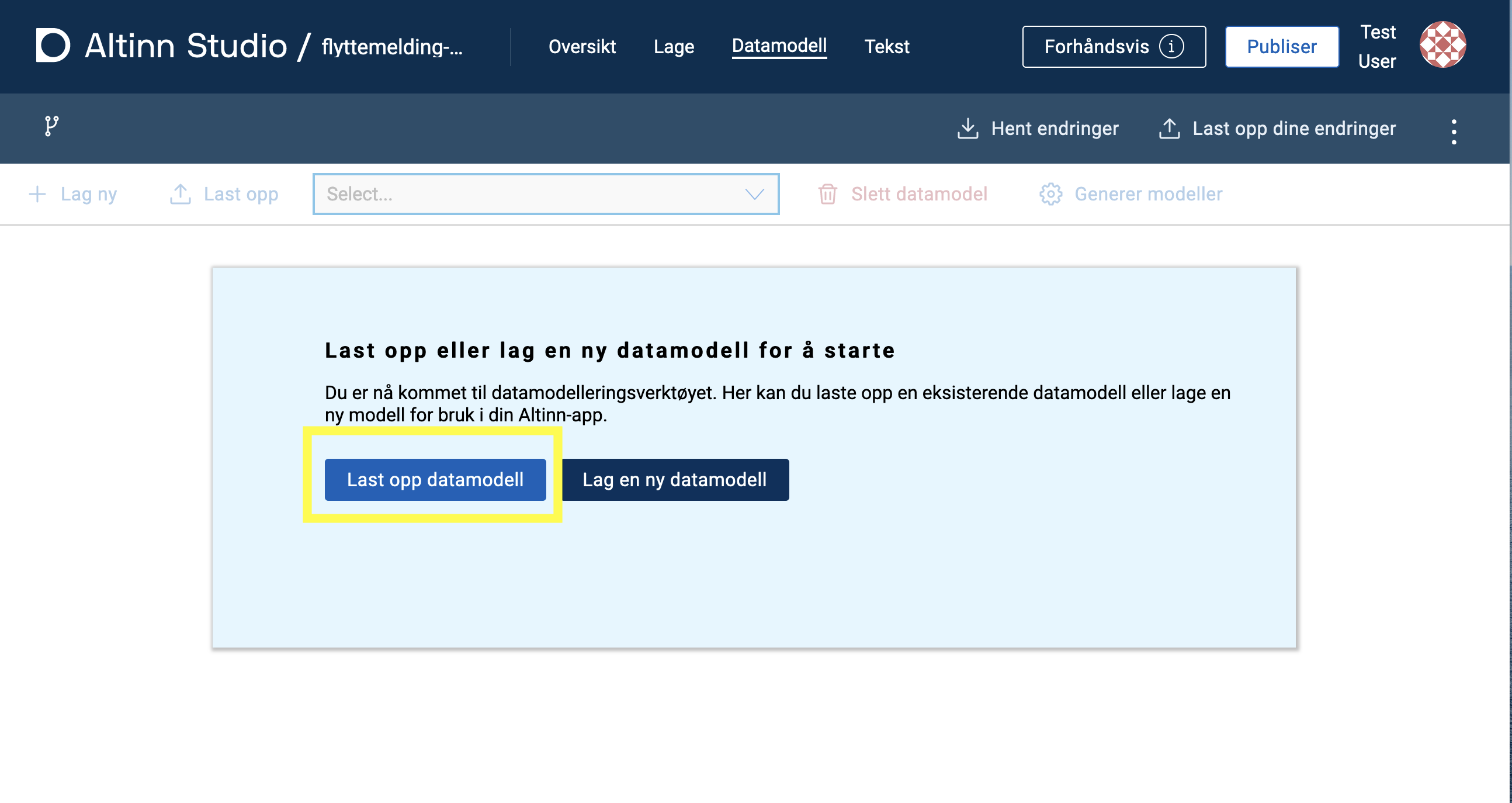Image resolution: width=1512 pixels, height=803 pixels.
Task: Click the flyttemelding app name link
Action: tap(391, 46)
